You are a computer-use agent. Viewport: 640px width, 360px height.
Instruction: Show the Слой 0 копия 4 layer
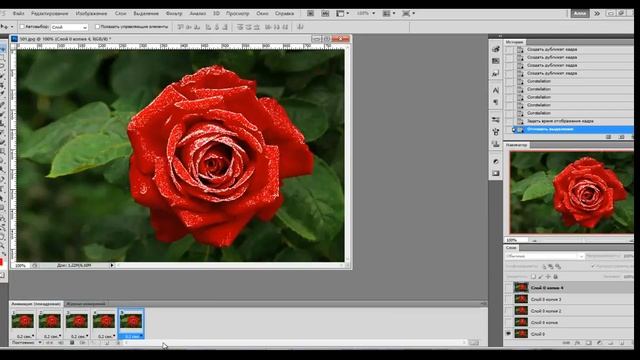tap(509, 288)
